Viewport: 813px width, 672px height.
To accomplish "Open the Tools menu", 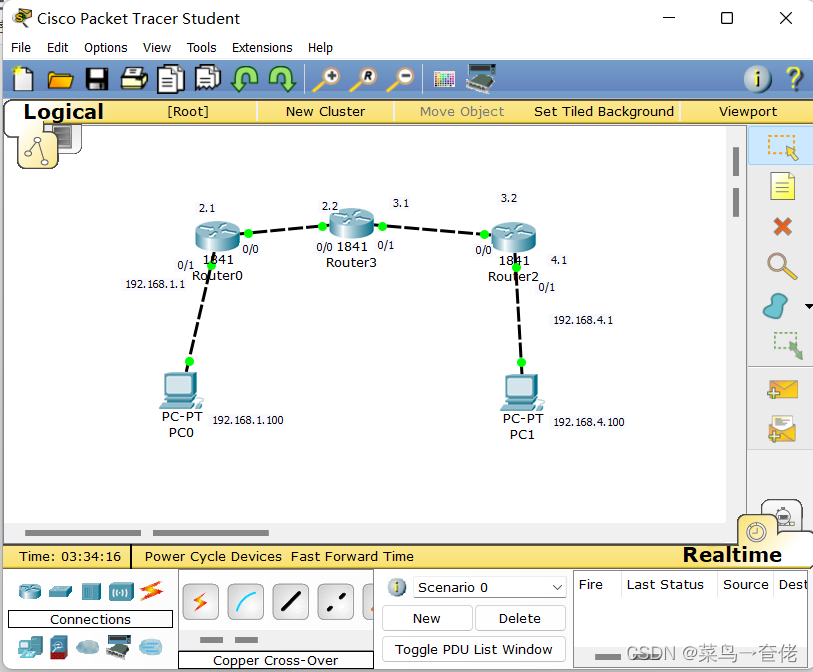I will click(x=201, y=48).
